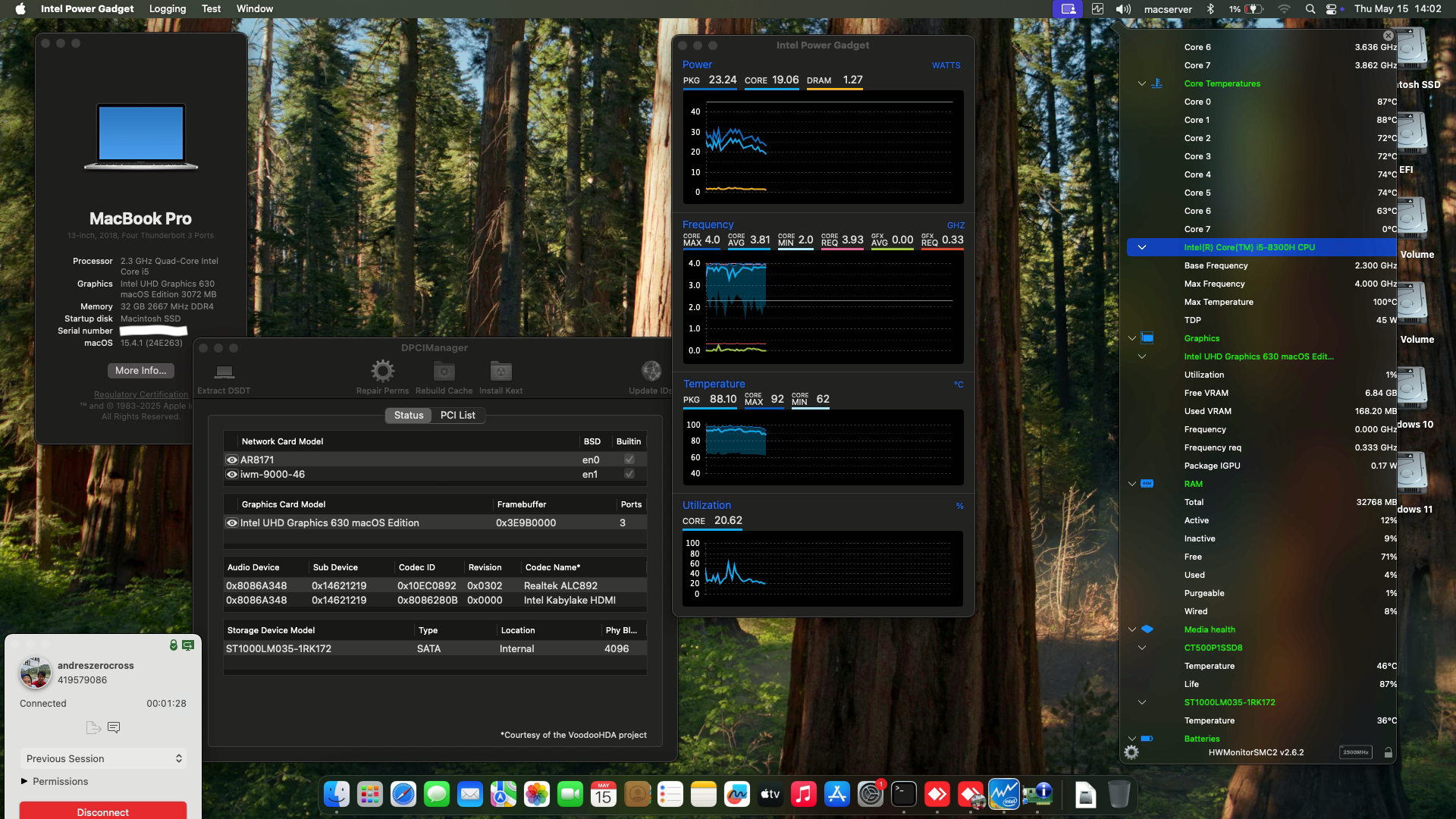Open the Logging menu
The height and width of the screenshot is (819, 1456).
coord(167,8)
